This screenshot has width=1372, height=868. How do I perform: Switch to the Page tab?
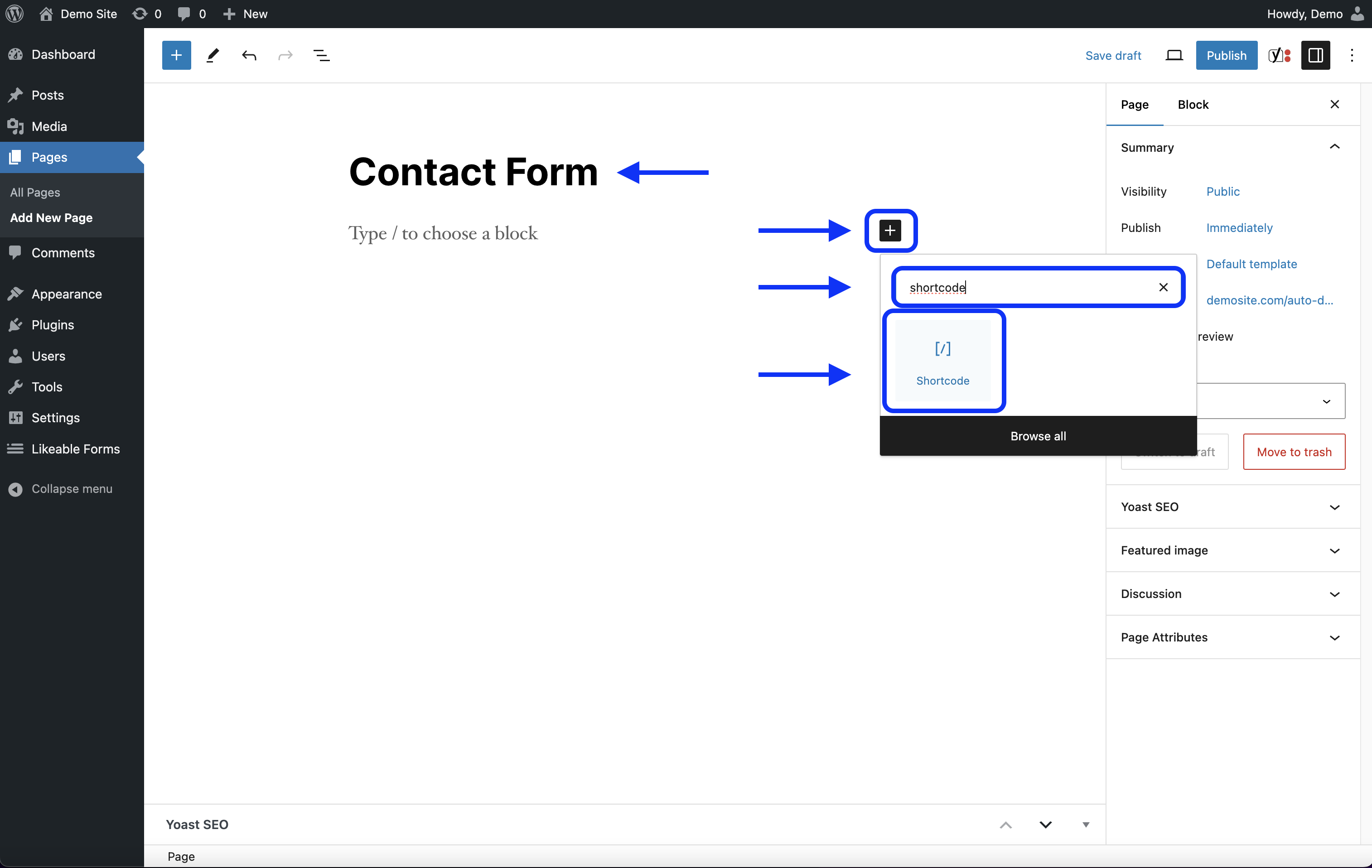click(1135, 104)
